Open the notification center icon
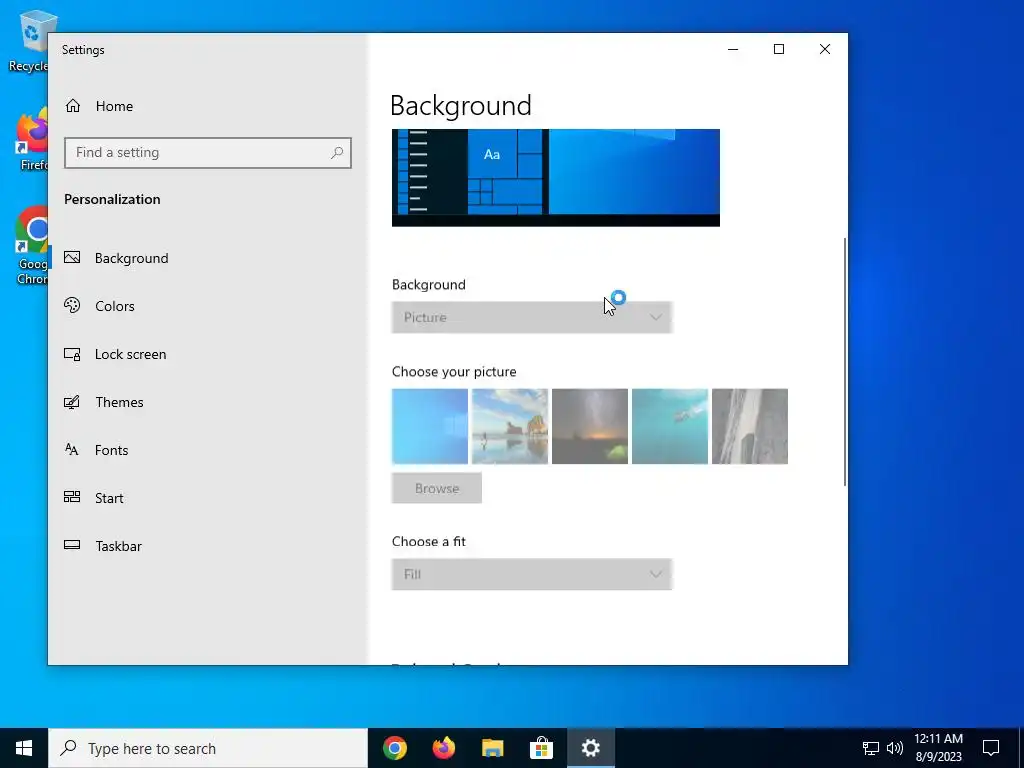This screenshot has height=768, width=1024. point(991,748)
